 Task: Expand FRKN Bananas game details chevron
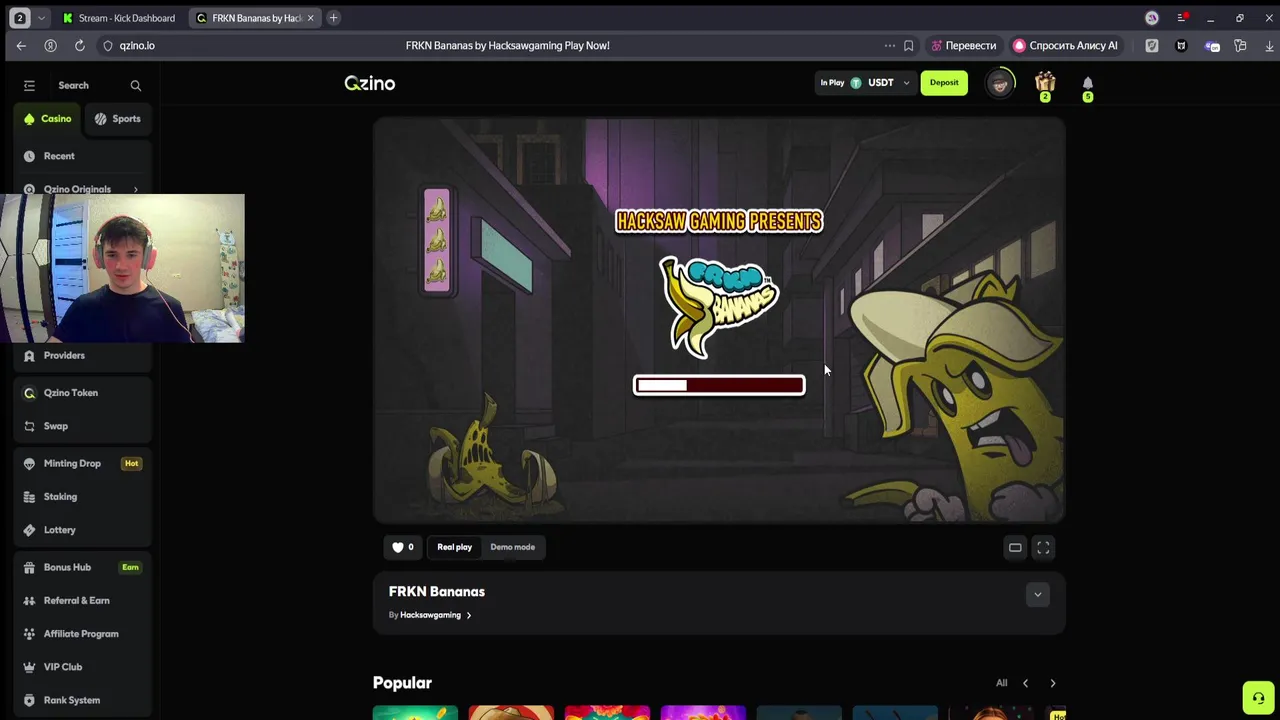pyautogui.click(x=1037, y=595)
